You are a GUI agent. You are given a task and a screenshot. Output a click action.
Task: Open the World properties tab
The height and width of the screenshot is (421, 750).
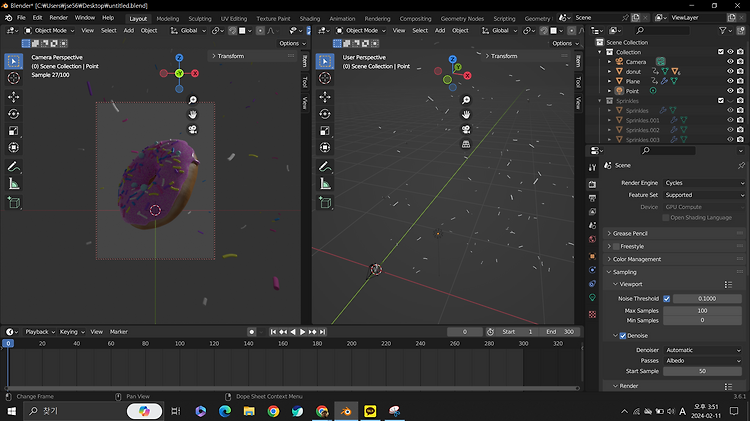pos(592,239)
